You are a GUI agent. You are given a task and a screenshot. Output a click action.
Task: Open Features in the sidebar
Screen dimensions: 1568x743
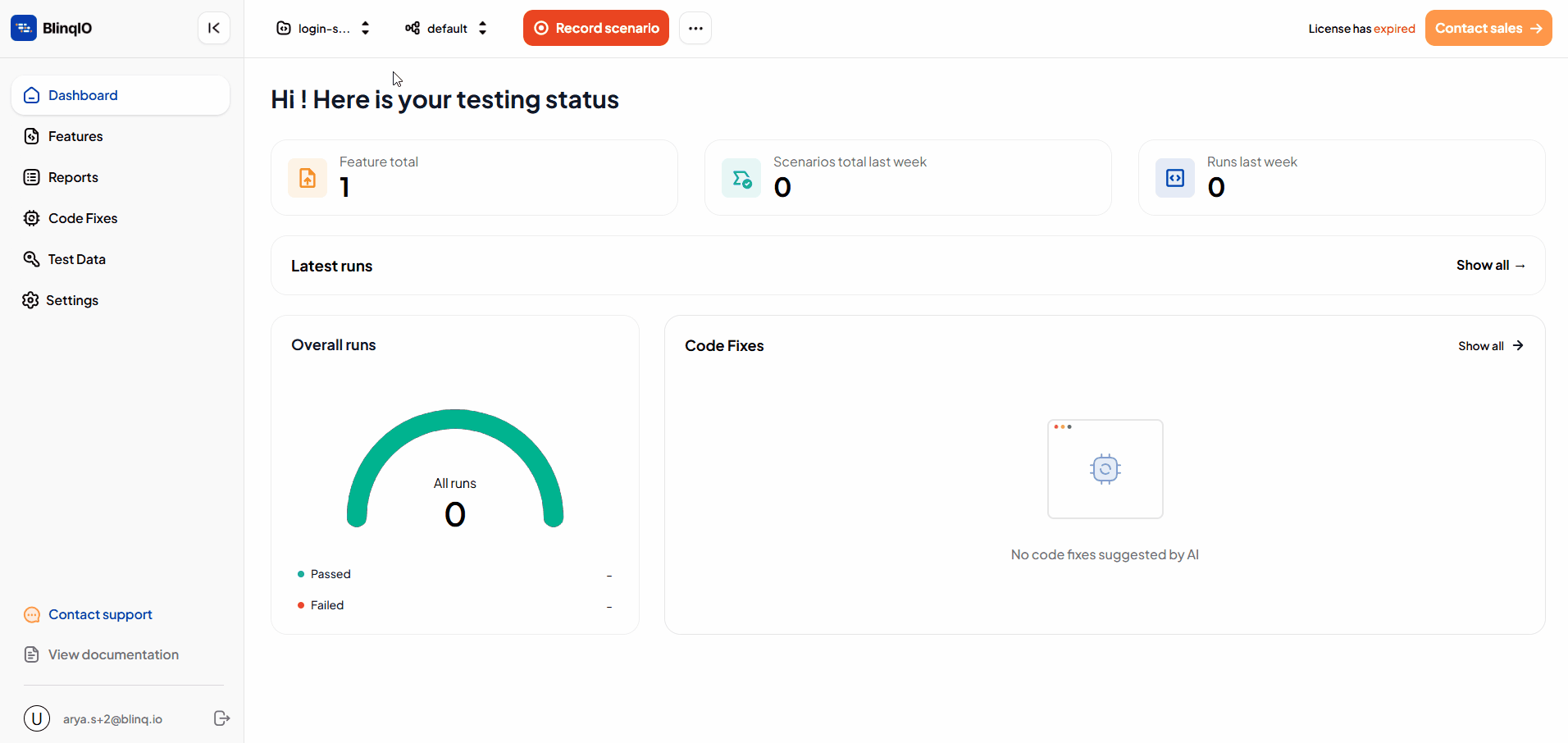(x=121, y=136)
